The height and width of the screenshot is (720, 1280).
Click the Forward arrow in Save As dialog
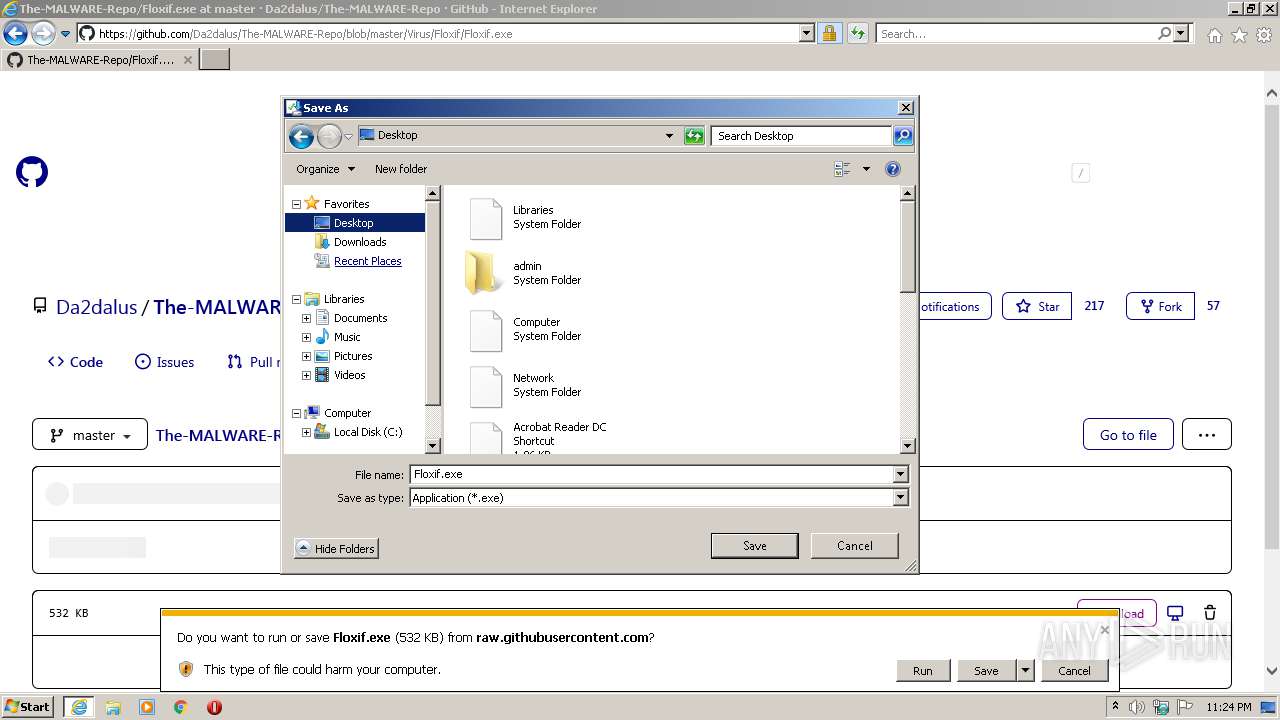pyautogui.click(x=329, y=136)
